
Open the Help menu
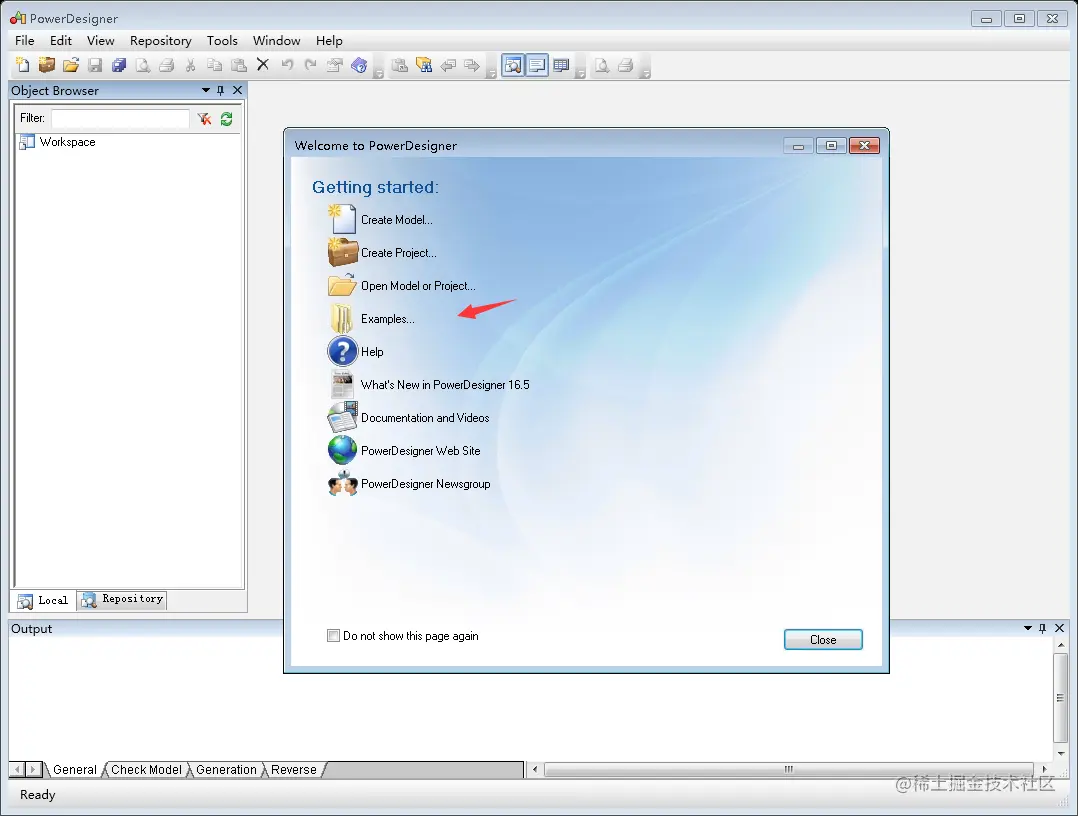(x=329, y=41)
